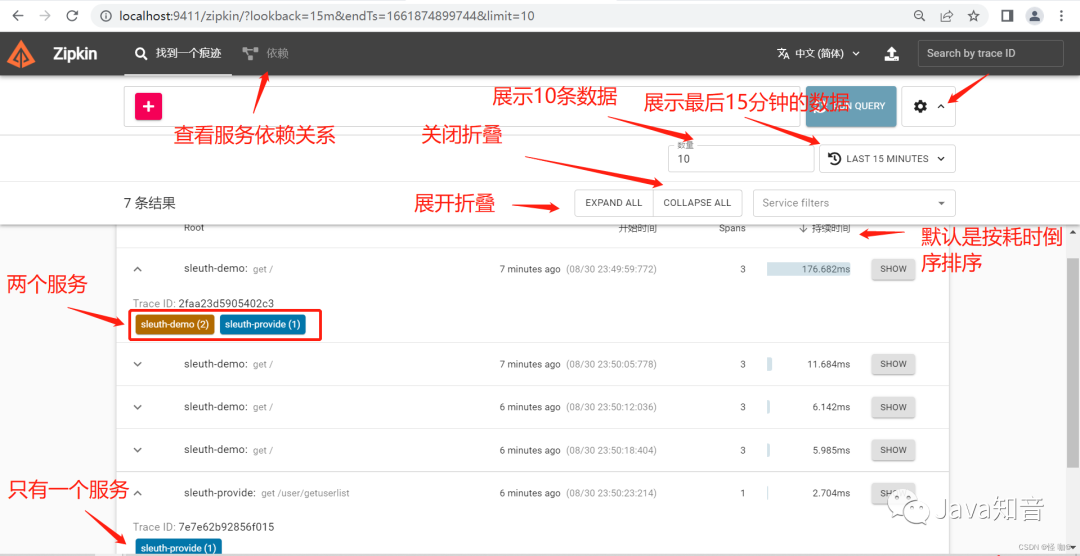The width and height of the screenshot is (1080, 556).
Task: Sort by the 持续时间 duration column arrow
Action: (803, 229)
